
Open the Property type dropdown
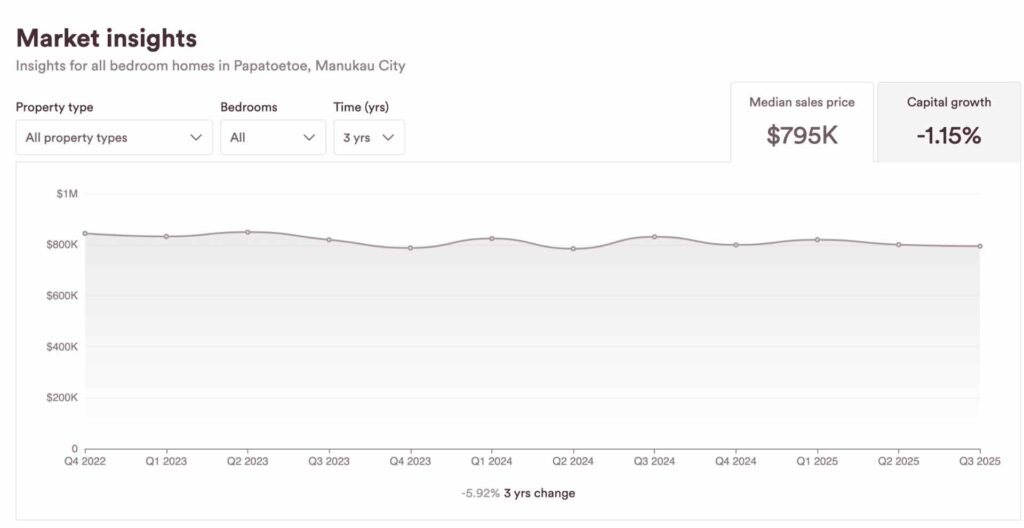tap(113, 138)
